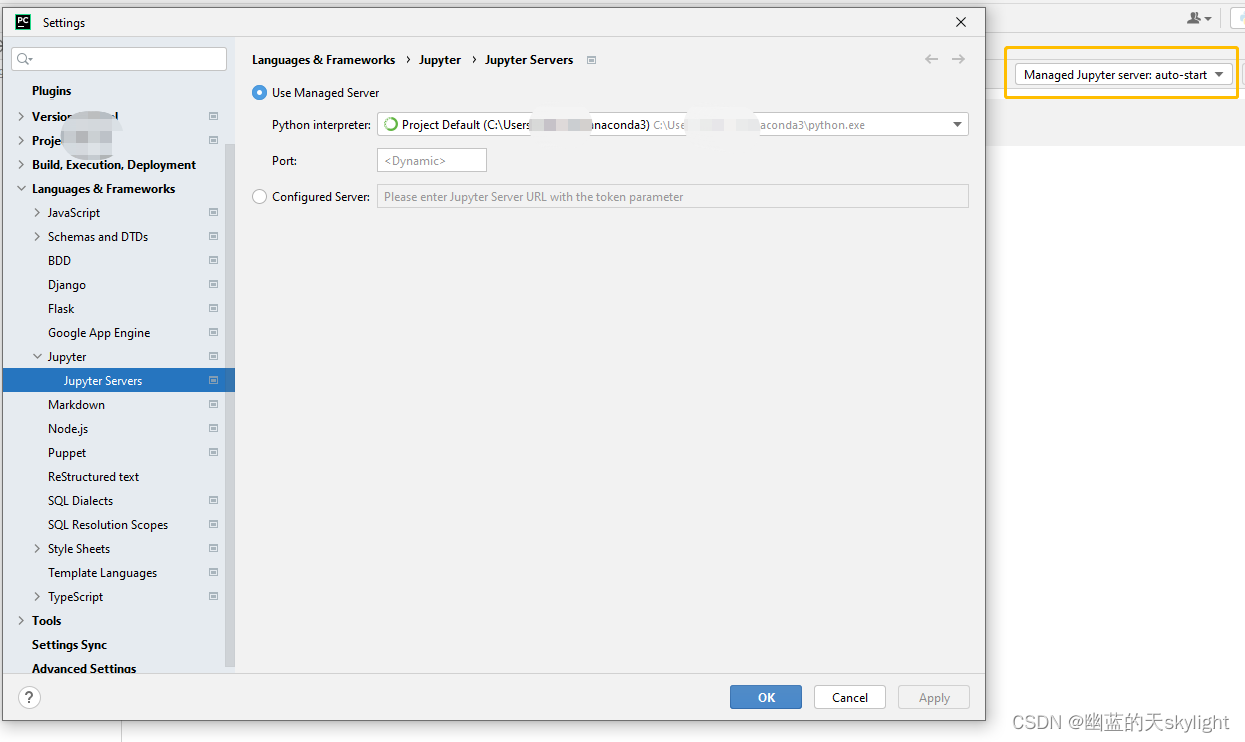The width and height of the screenshot is (1245, 742).
Task: Expand the TypeScript node
Action: point(37,597)
